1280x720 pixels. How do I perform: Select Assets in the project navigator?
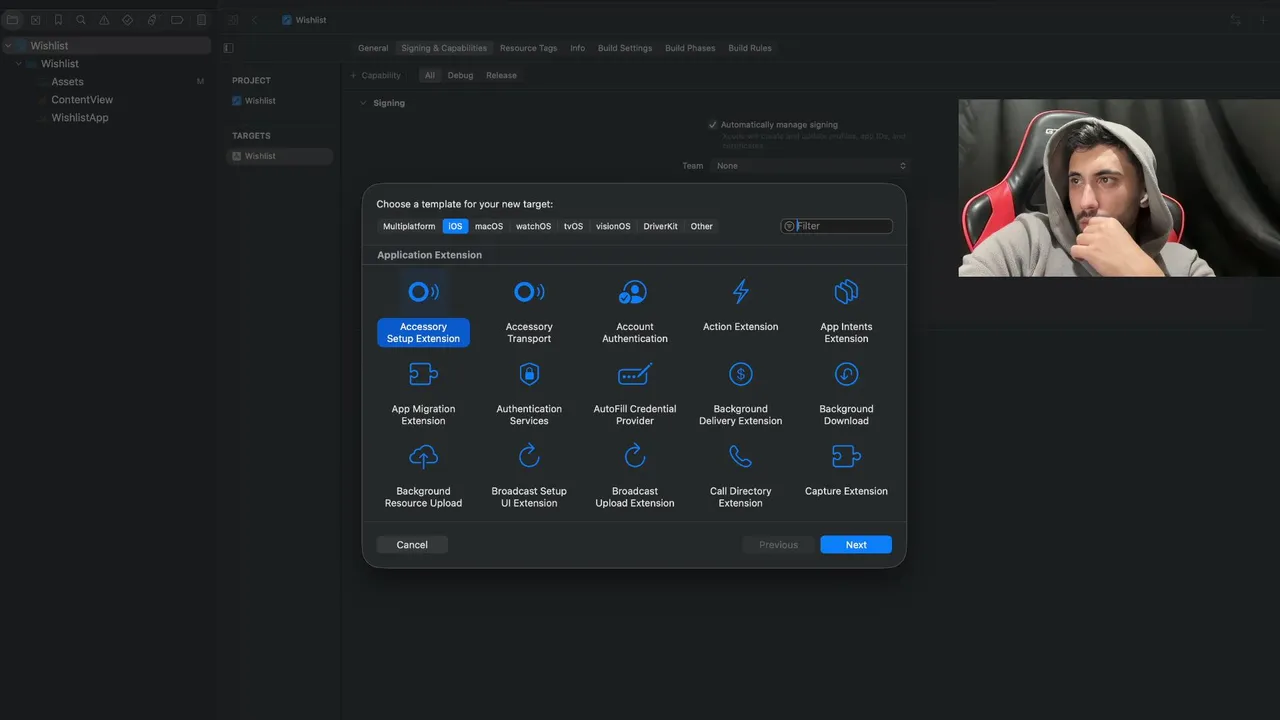click(x=67, y=82)
